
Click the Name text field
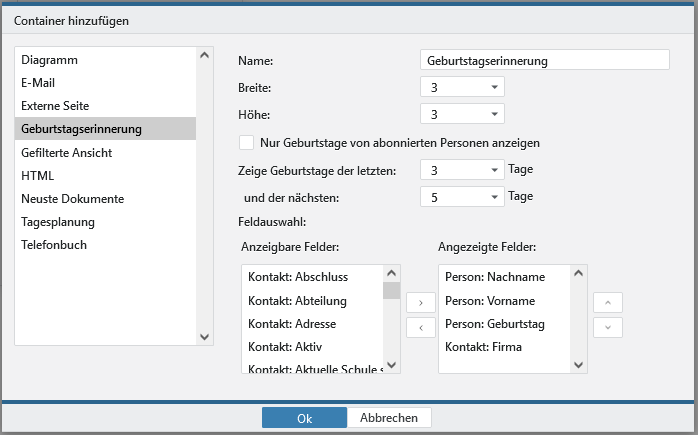(544, 60)
